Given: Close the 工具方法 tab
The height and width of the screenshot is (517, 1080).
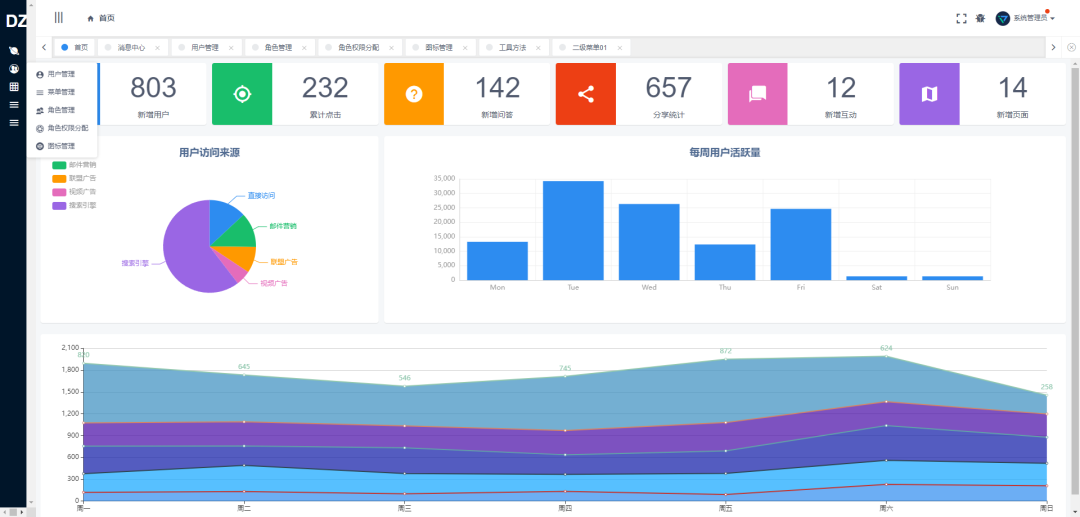Looking at the screenshot, I should tap(539, 48).
